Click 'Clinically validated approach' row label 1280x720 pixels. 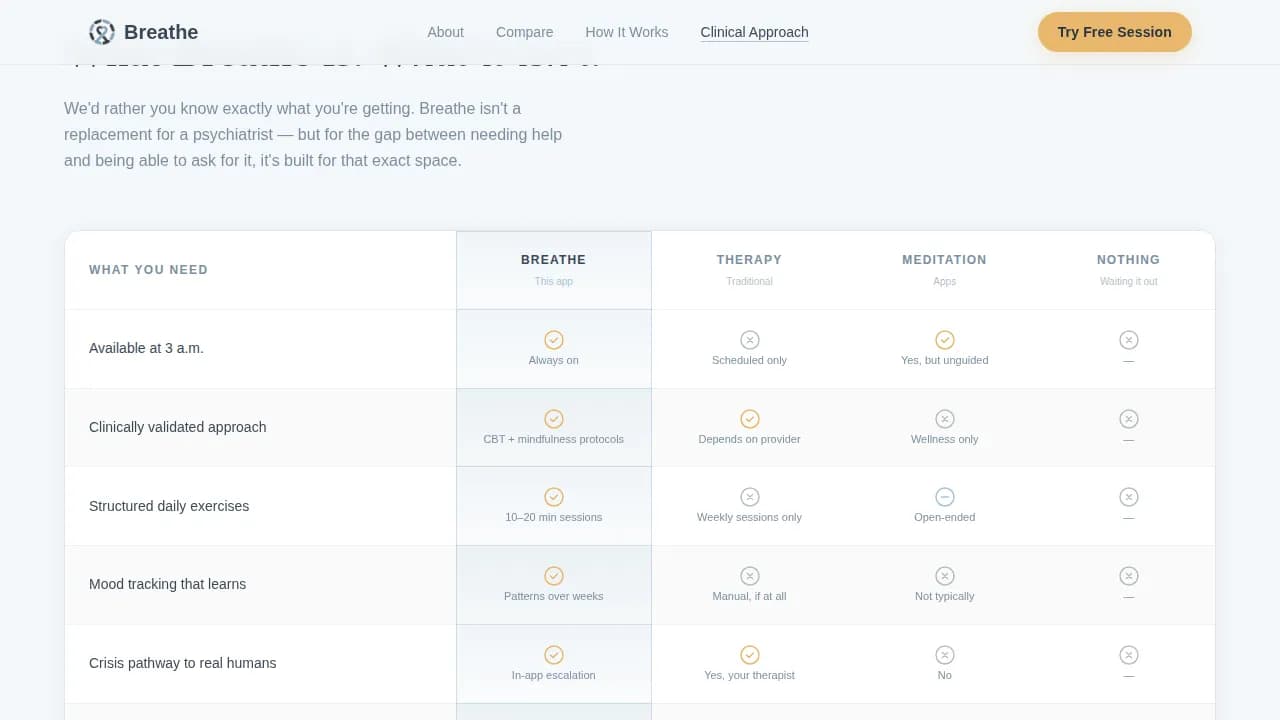[x=178, y=427]
